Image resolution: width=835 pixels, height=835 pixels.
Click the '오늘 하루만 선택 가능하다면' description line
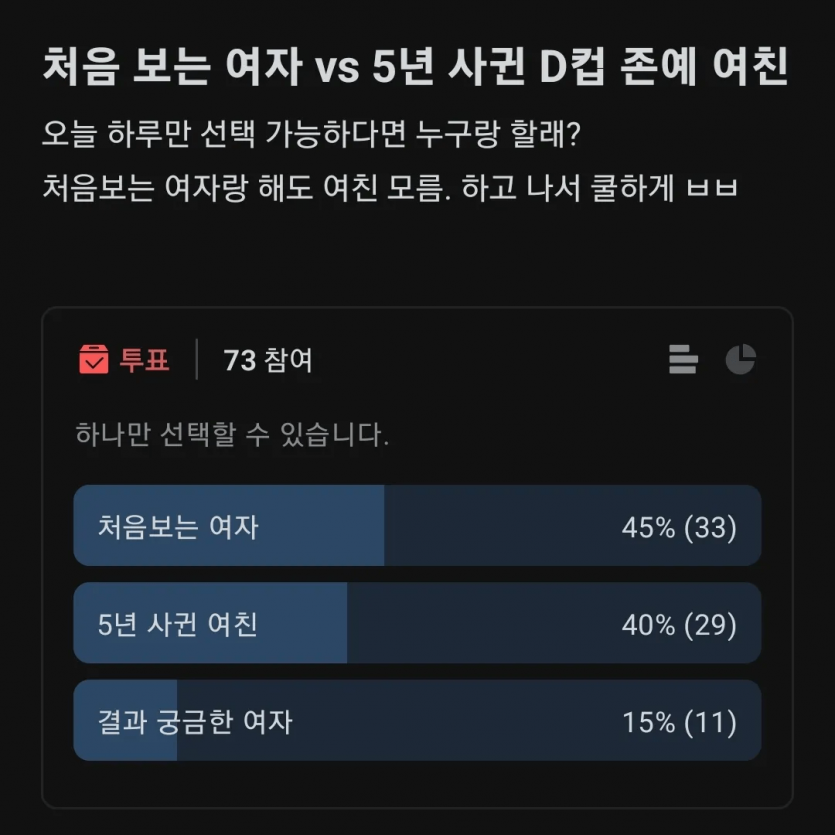pyautogui.click(x=310, y=135)
